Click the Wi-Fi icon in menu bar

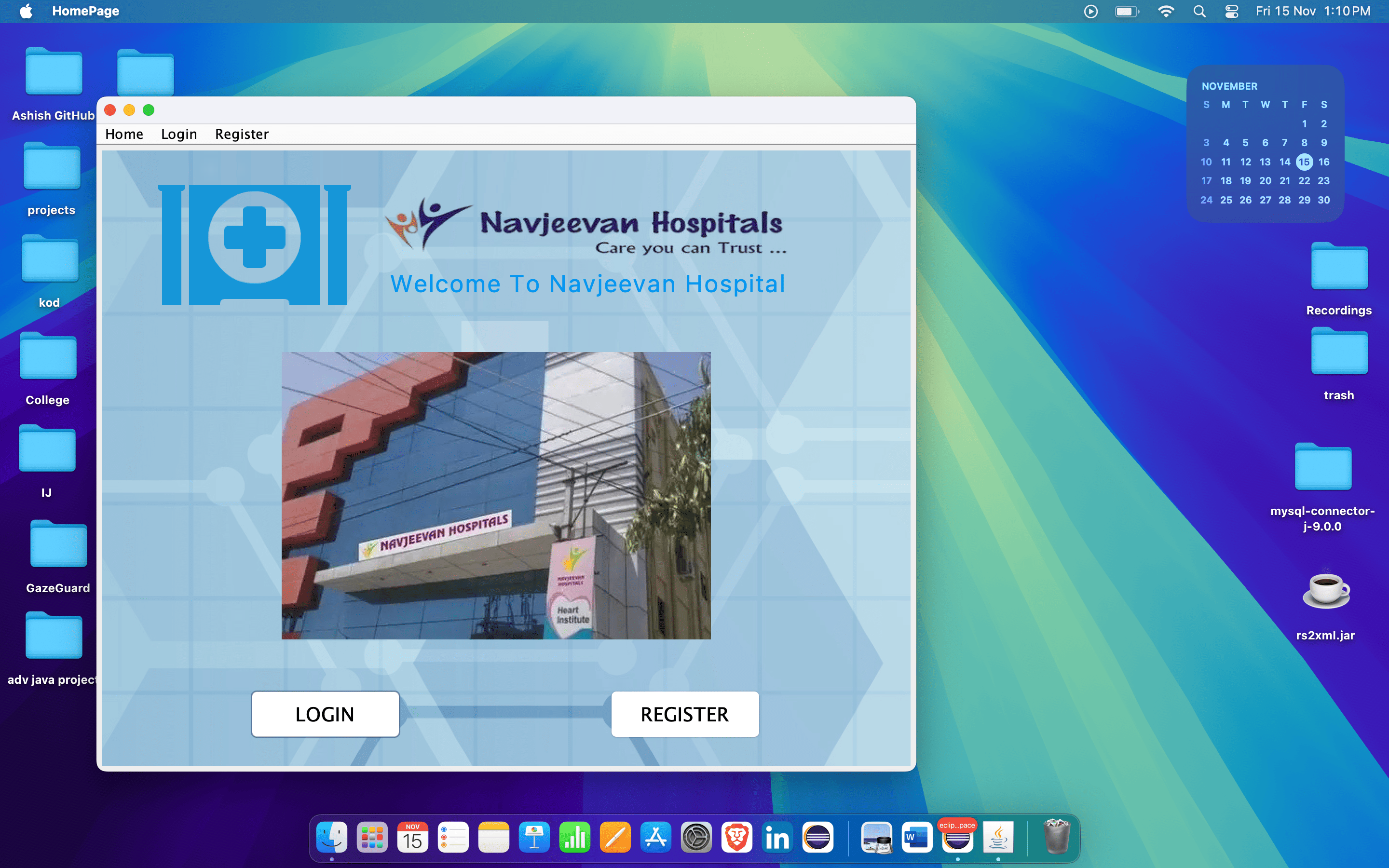(1166, 11)
